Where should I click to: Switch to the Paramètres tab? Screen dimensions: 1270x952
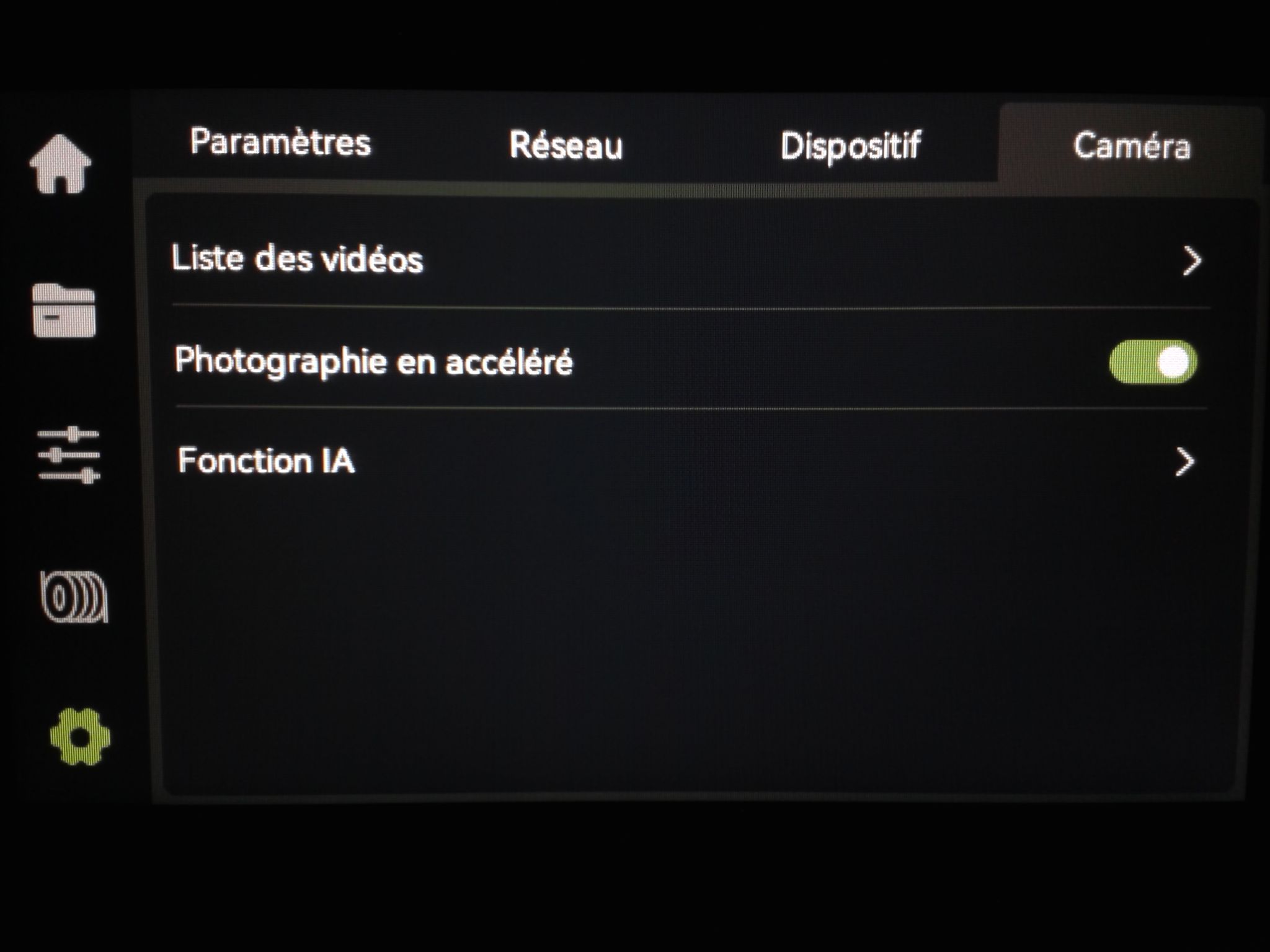coord(280,143)
